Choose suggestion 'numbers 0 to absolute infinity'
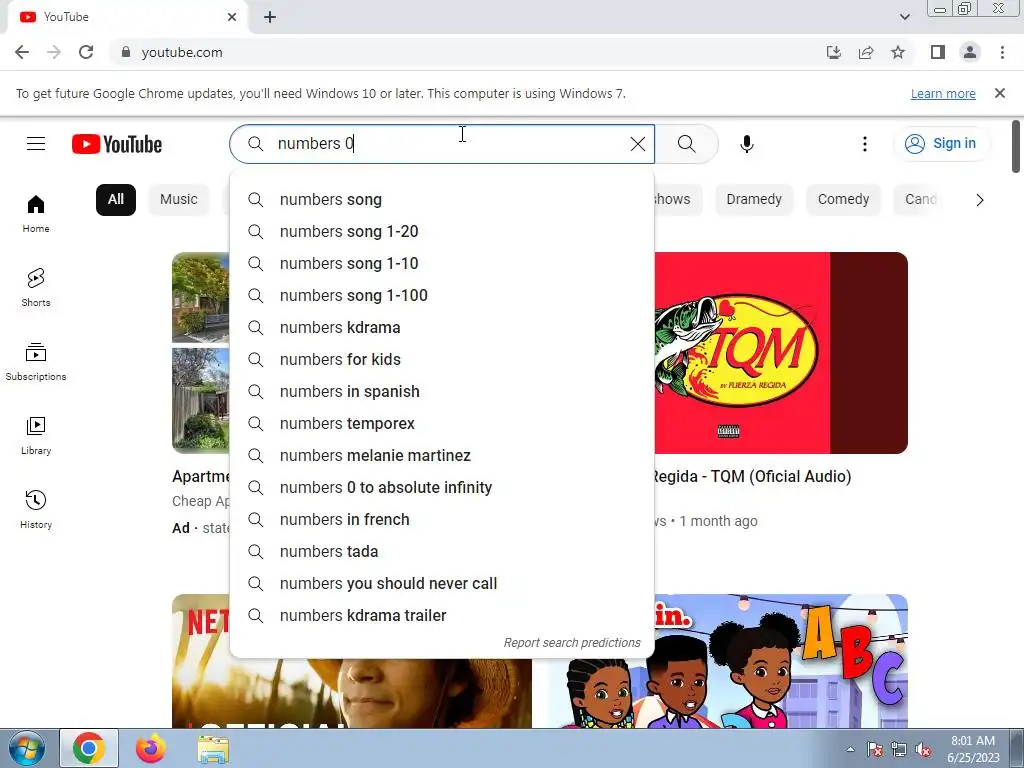 (441, 487)
